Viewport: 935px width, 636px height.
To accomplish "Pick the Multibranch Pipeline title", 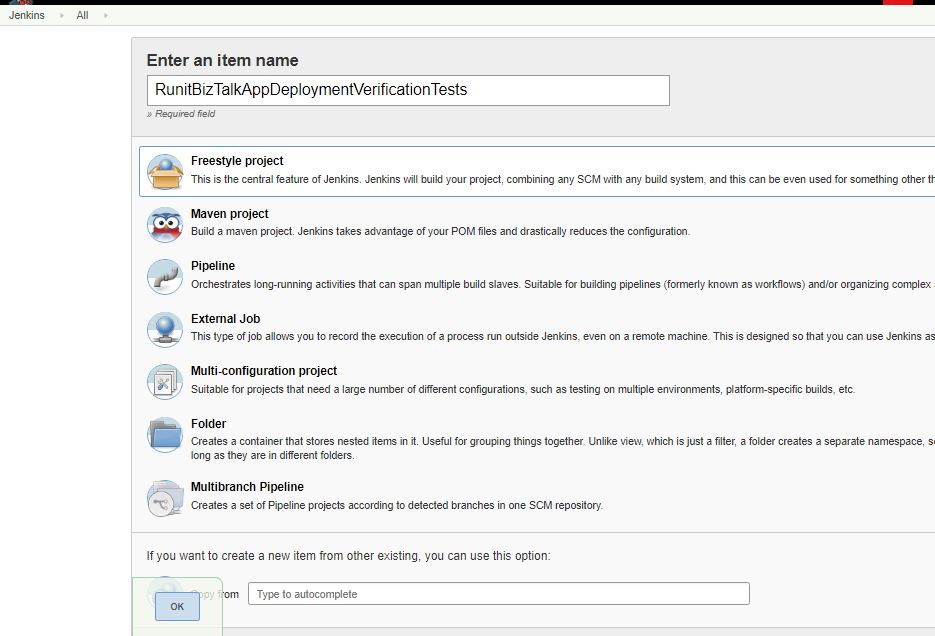I will tap(247, 487).
